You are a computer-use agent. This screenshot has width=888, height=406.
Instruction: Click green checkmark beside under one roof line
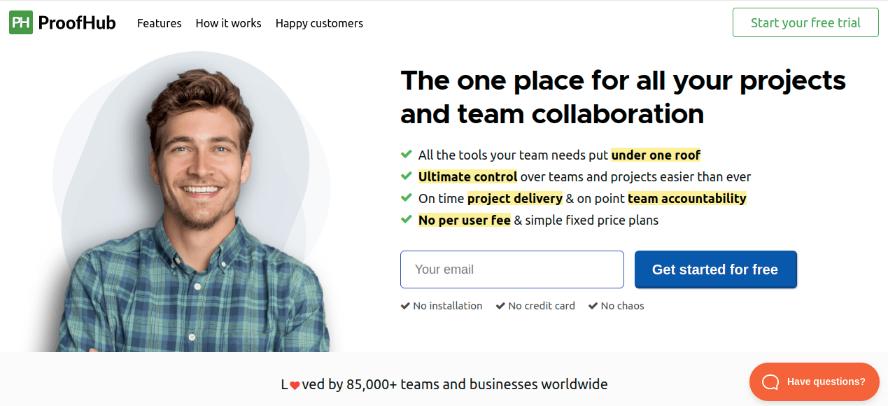[x=406, y=154]
